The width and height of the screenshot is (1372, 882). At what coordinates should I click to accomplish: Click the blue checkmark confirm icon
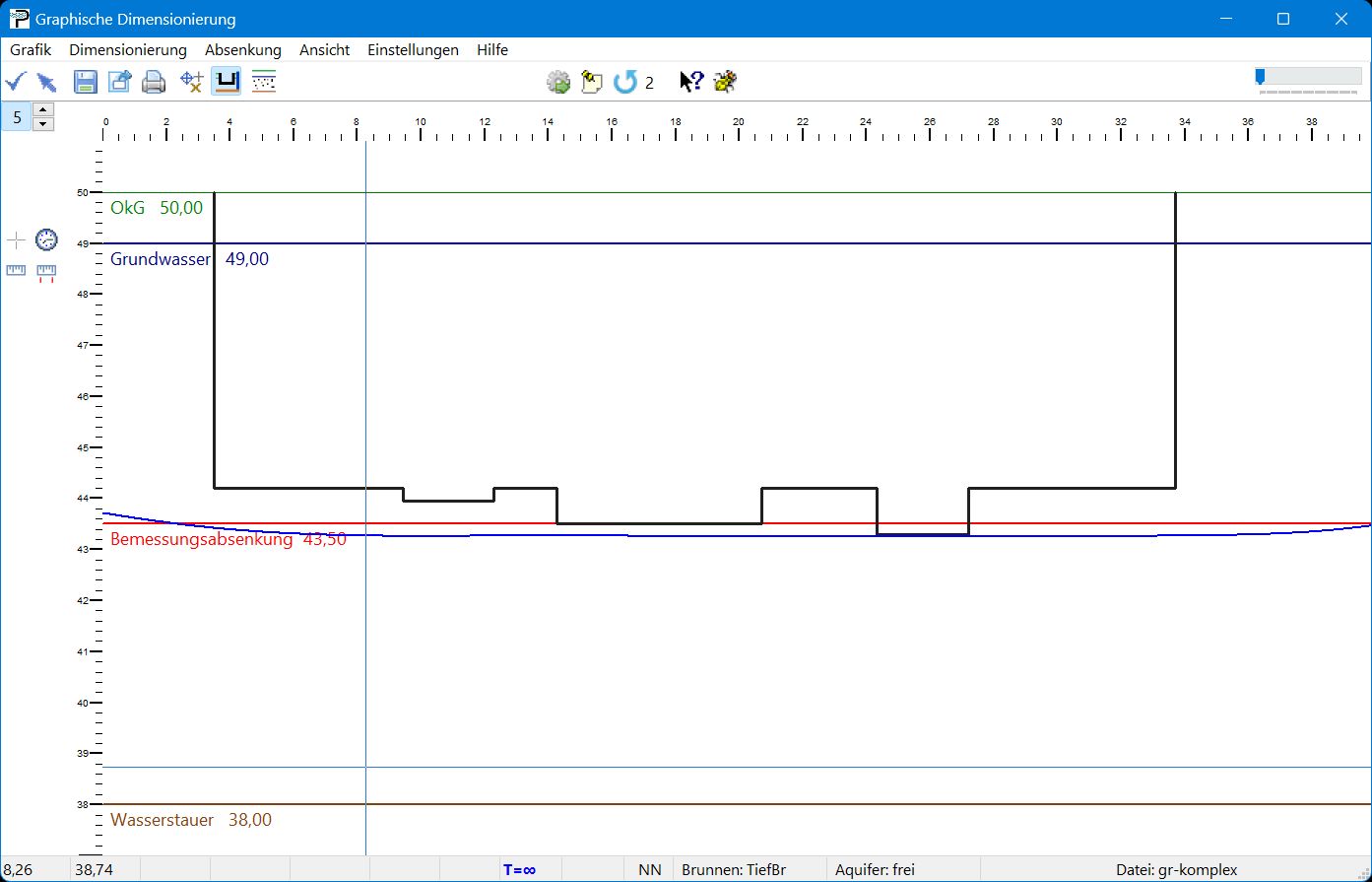pos(16,82)
